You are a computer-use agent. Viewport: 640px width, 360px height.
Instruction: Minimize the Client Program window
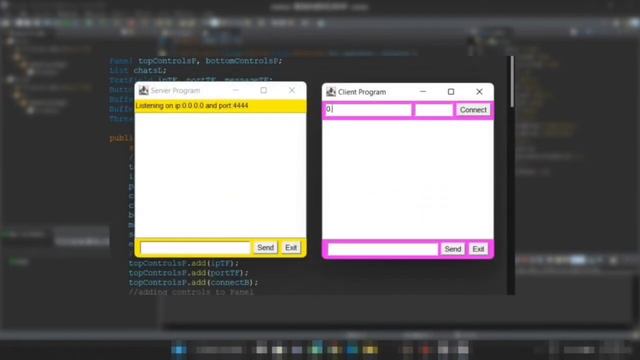click(423, 92)
